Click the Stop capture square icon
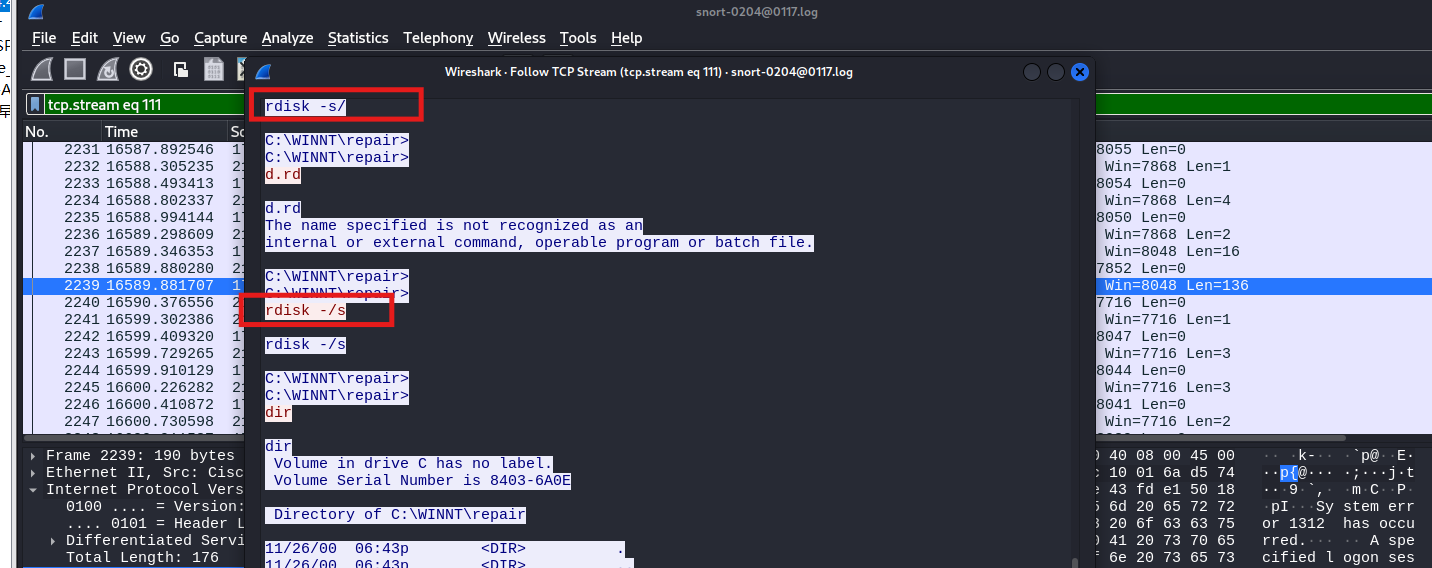Image resolution: width=1432 pixels, height=568 pixels. [75, 69]
